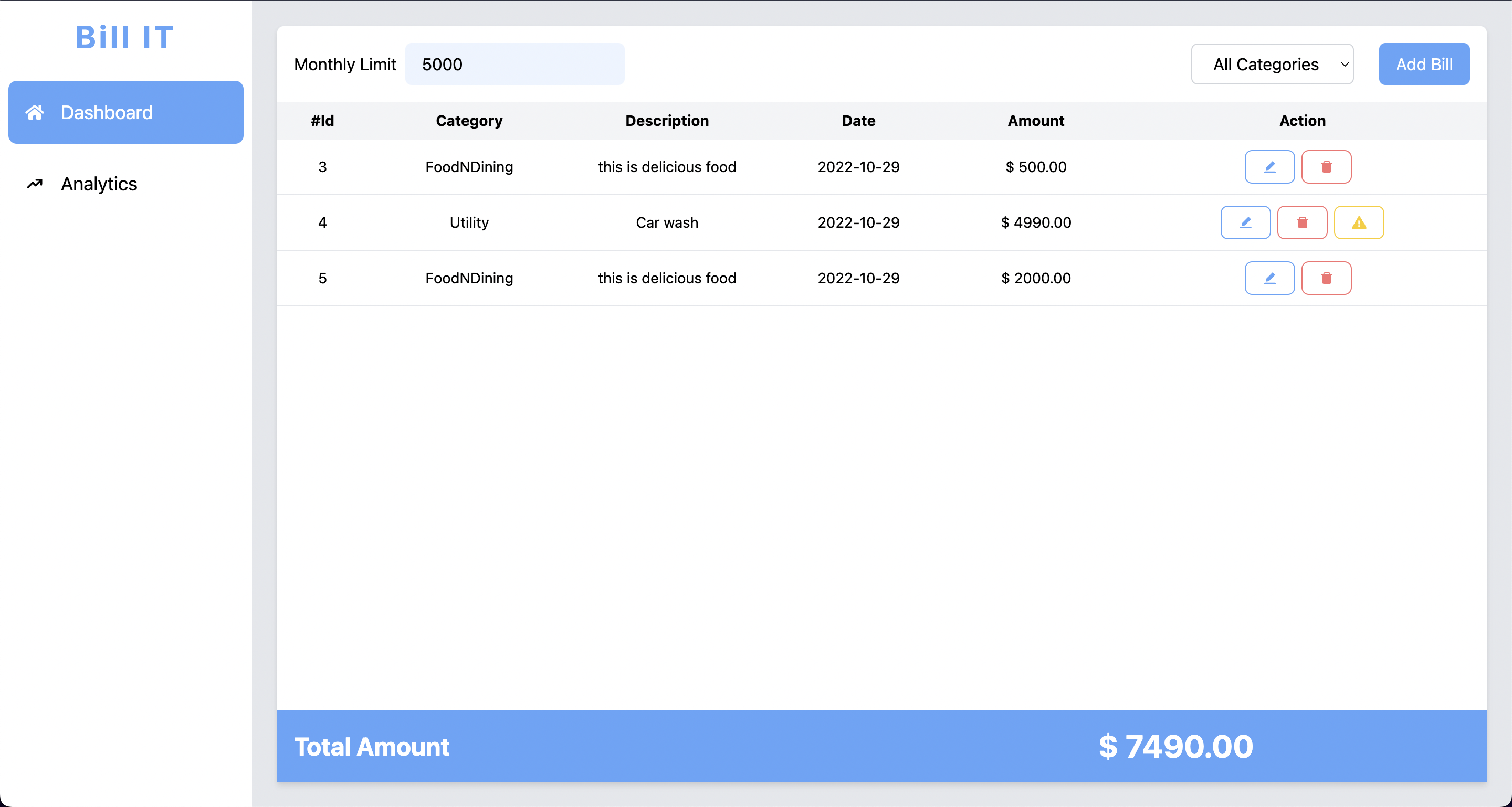
Task: Delete the $2000.00 FoodNDining bill
Action: coord(1326,278)
